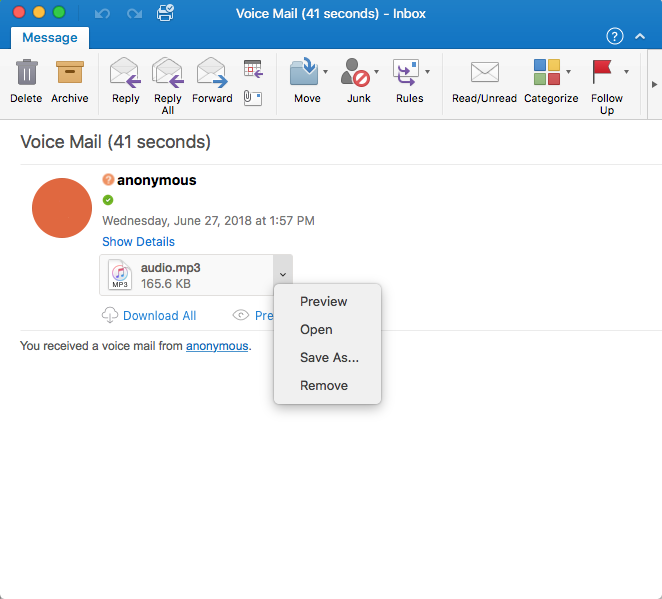This screenshot has height=599, width=662.
Task: Select Remove from attachment menu
Action: click(x=324, y=385)
